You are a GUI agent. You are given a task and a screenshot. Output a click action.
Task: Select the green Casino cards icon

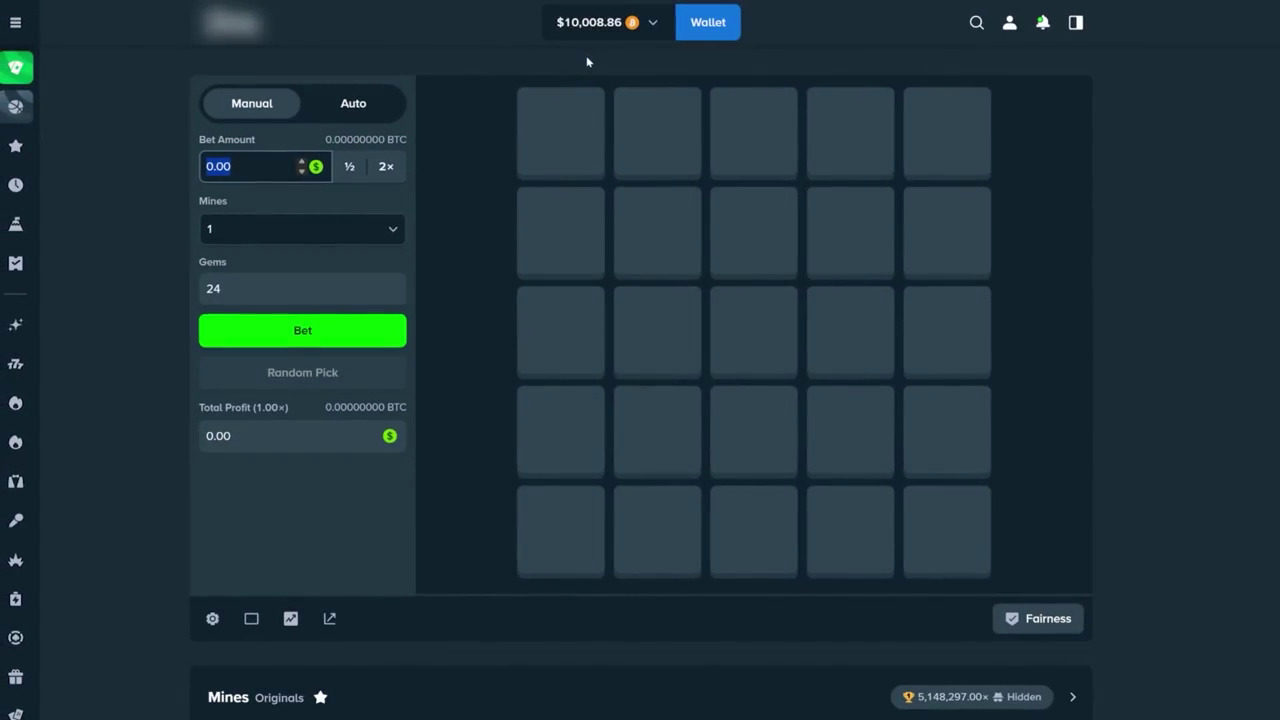(x=16, y=67)
